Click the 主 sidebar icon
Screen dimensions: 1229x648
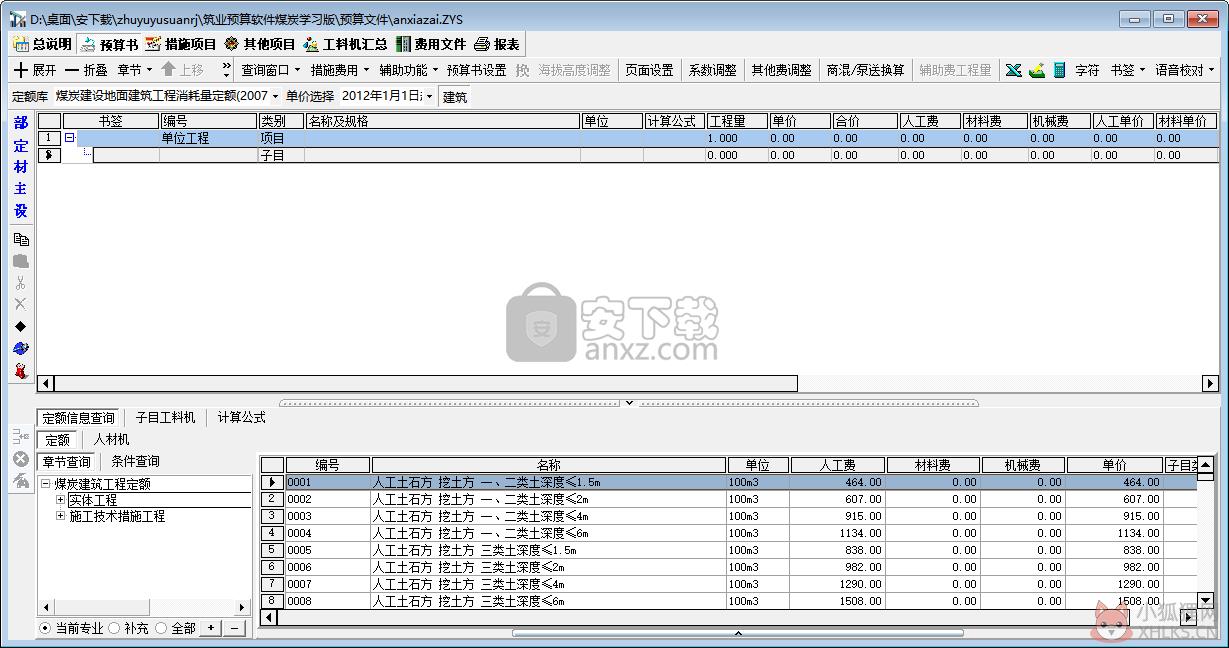click(x=21, y=189)
